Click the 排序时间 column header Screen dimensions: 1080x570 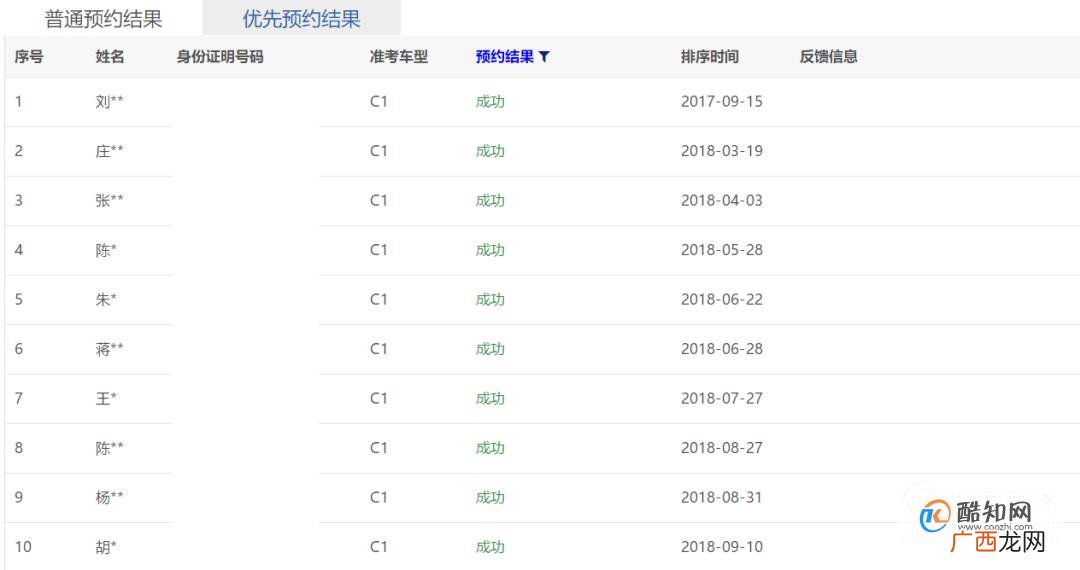click(710, 56)
